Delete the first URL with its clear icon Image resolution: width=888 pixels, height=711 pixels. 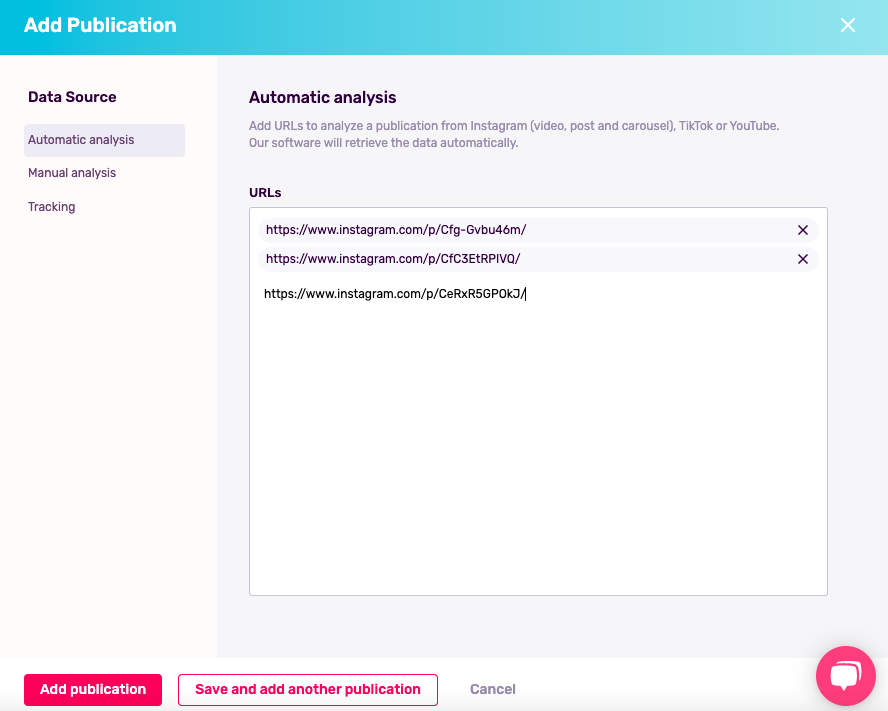[802, 230]
